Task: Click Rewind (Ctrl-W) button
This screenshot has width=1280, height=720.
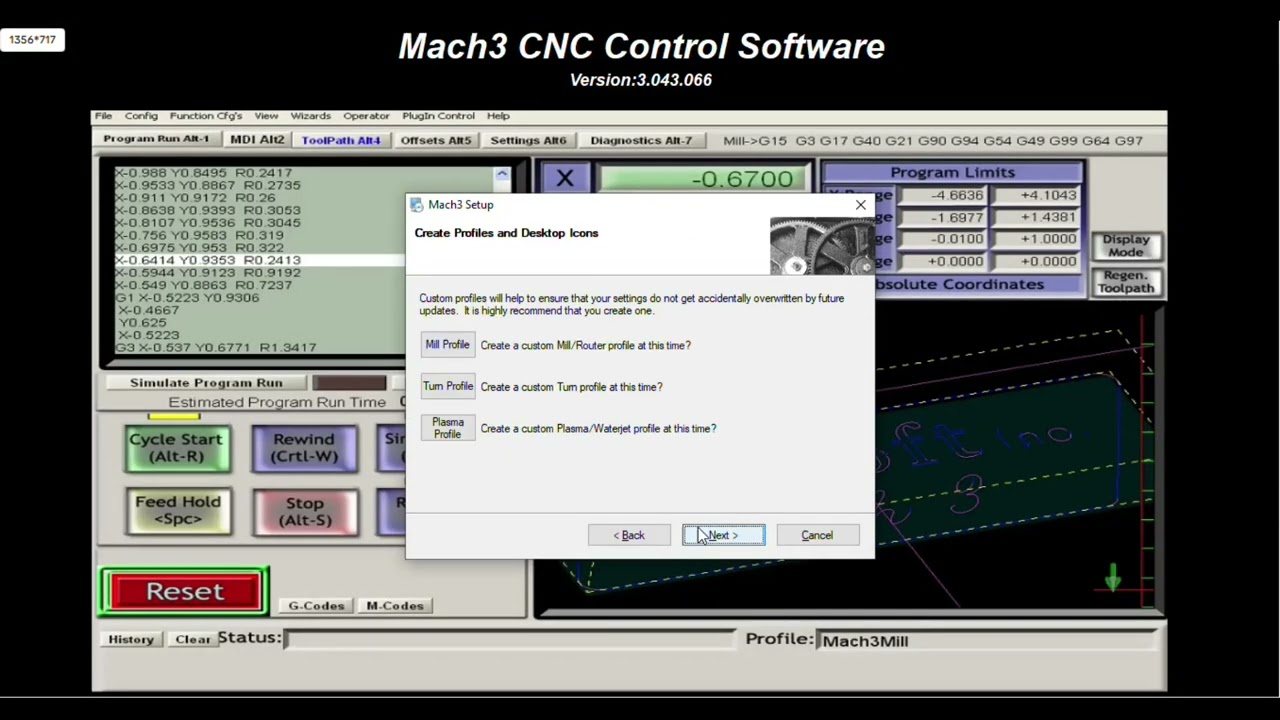Action: pyautogui.click(x=304, y=448)
